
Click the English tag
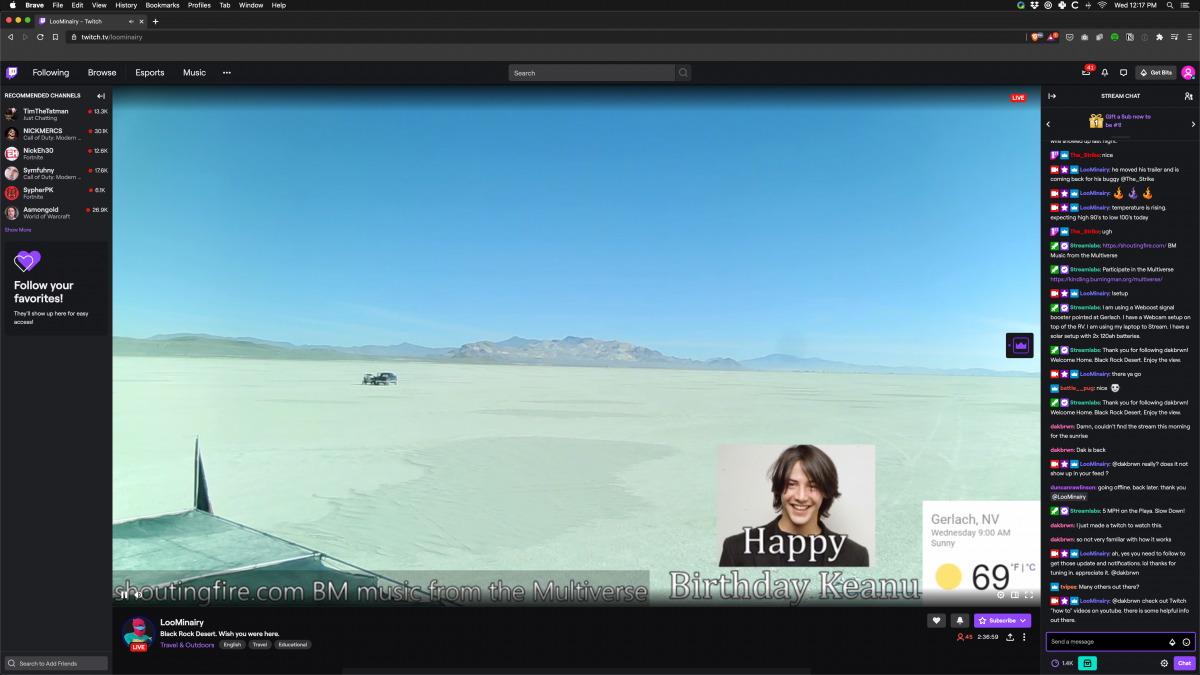pos(233,645)
